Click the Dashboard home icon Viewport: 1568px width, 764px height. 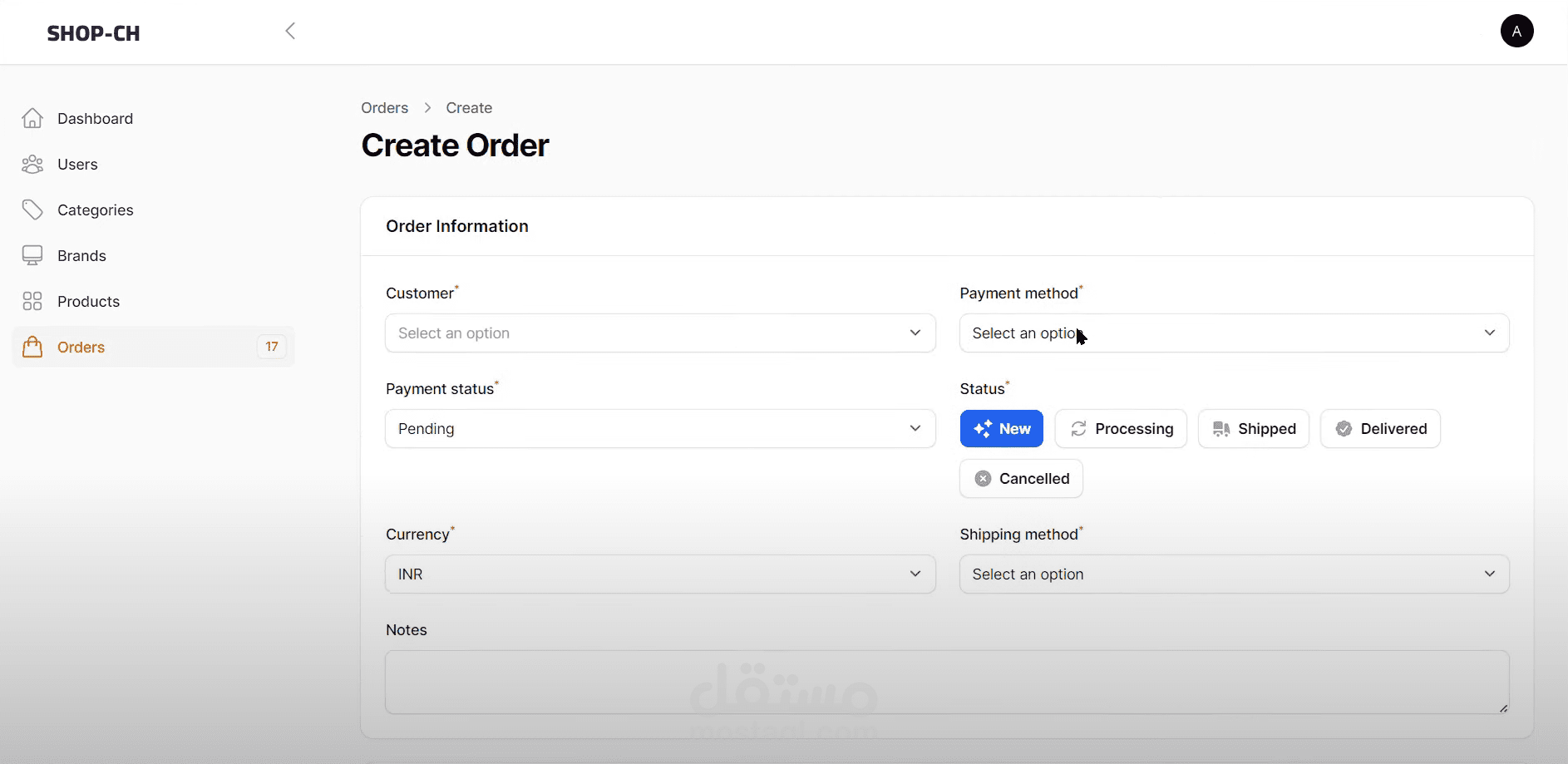32,119
